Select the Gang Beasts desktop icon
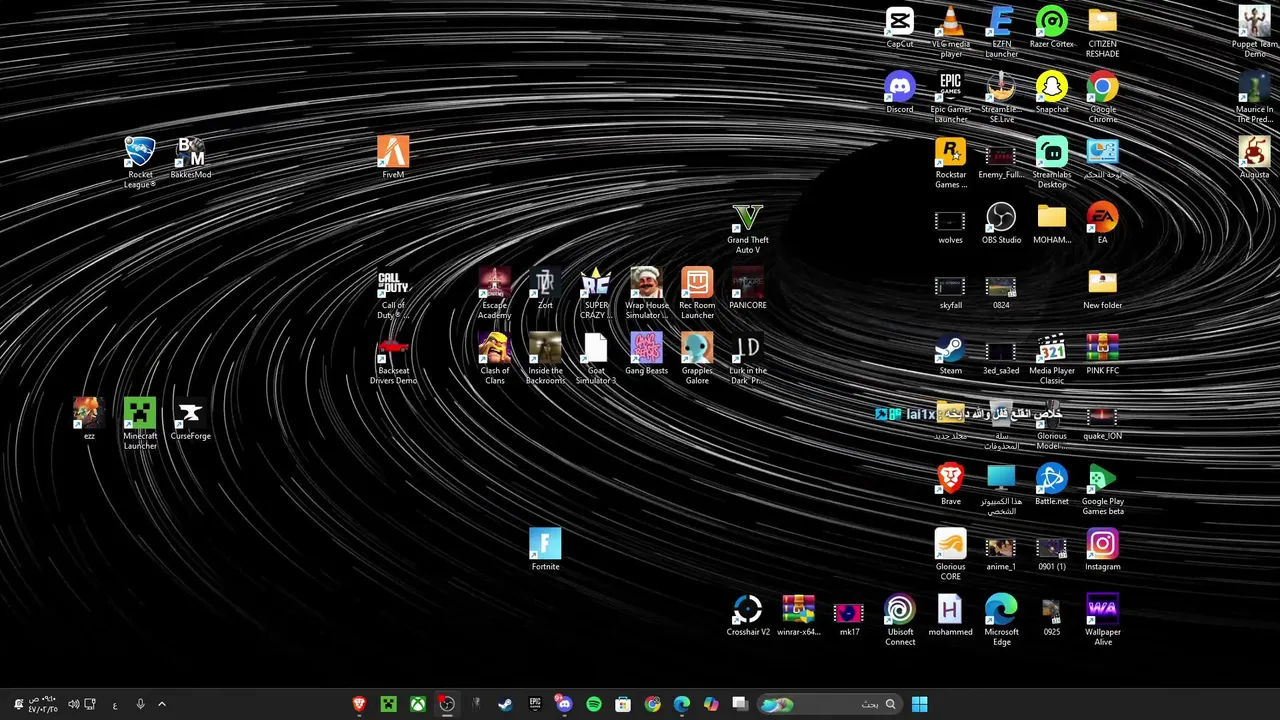 (x=646, y=354)
